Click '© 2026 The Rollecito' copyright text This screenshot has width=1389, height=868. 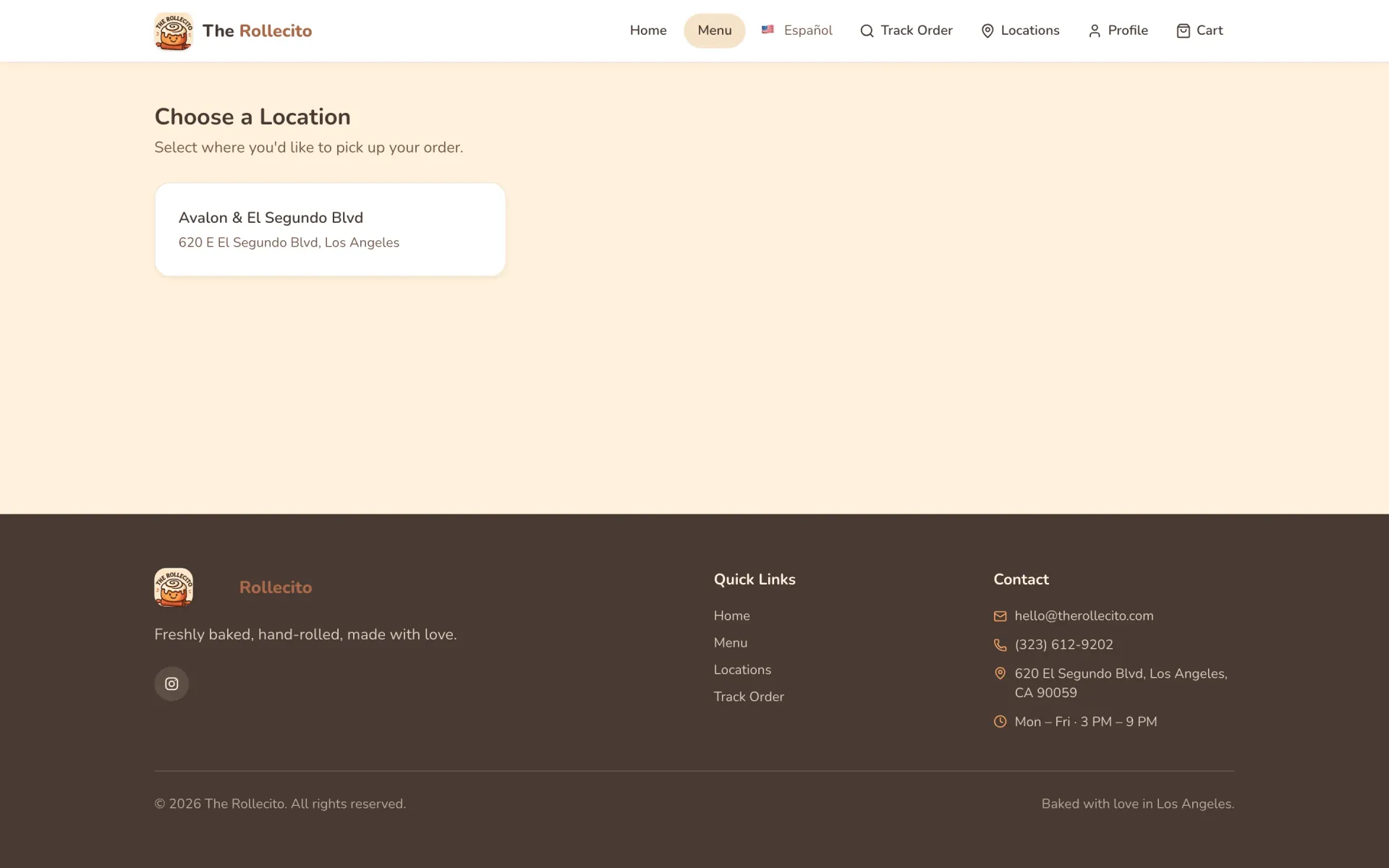tap(280, 804)
